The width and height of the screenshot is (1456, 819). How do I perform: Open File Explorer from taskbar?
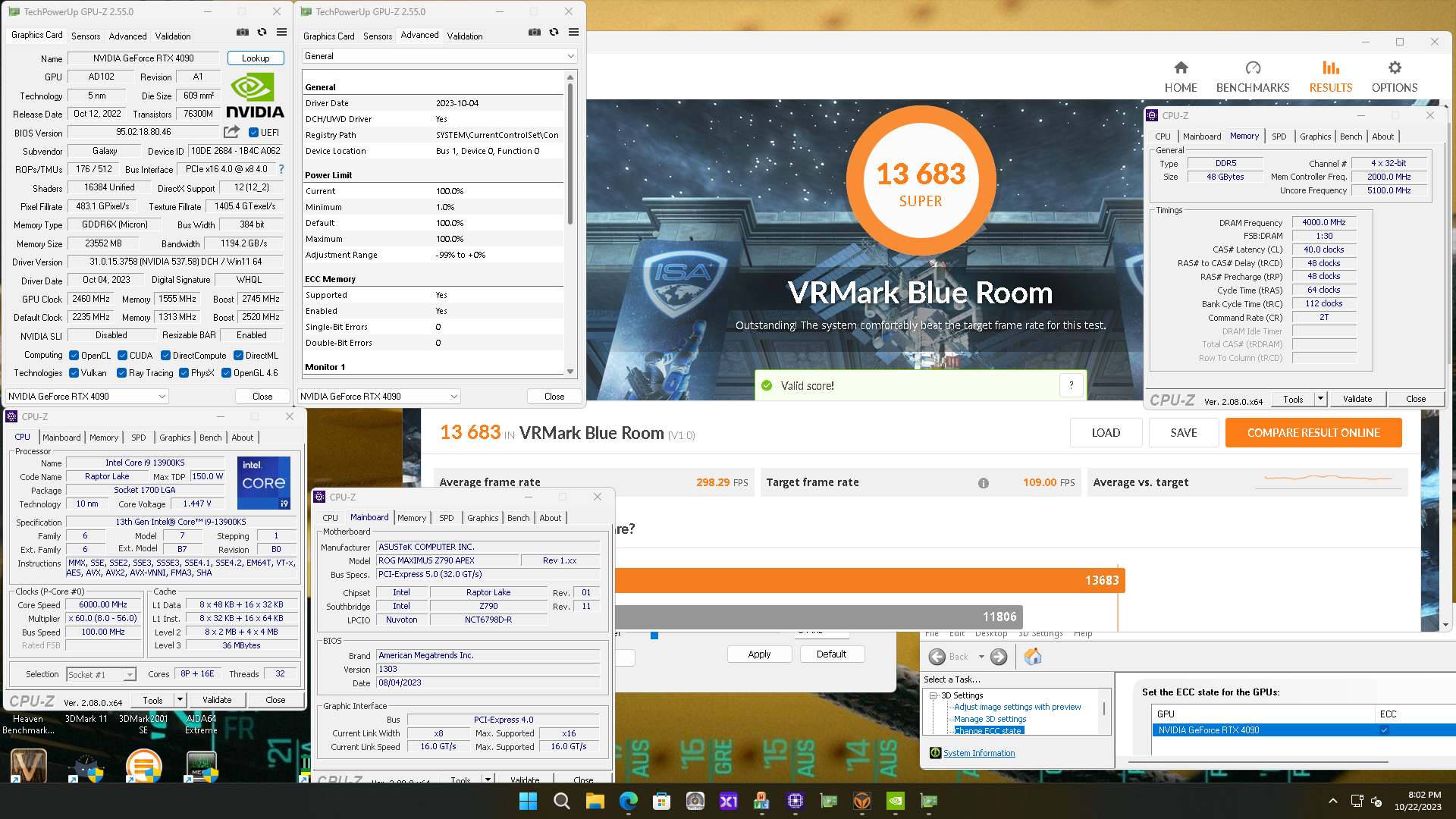click(595, 801)
